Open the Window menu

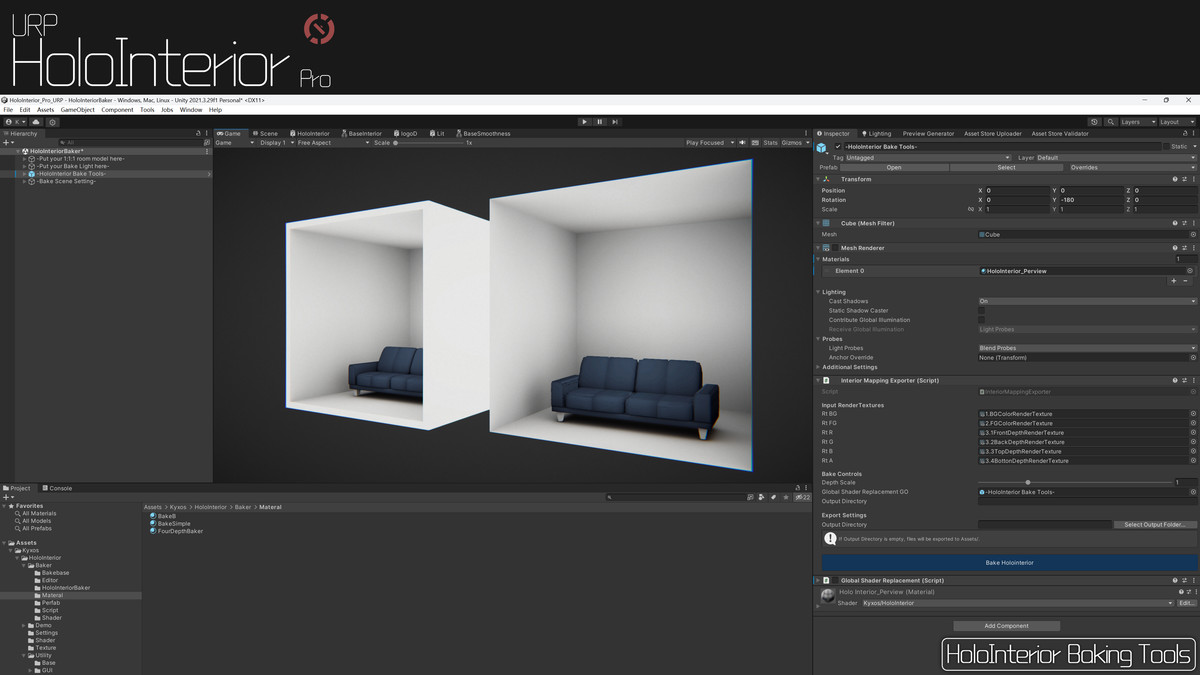tap(190, 110)
